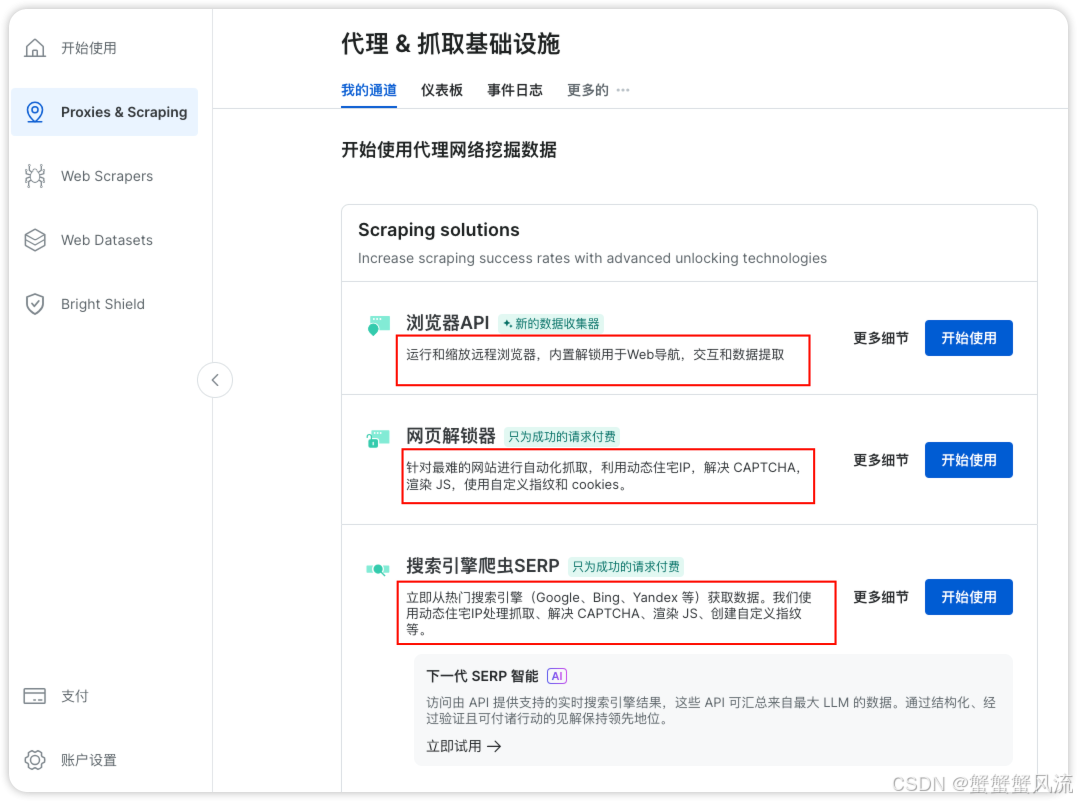Open 账户设置 in the sidebar
Image resolution: width=1077 pixels, height=801 pixels.
(104, 760)
